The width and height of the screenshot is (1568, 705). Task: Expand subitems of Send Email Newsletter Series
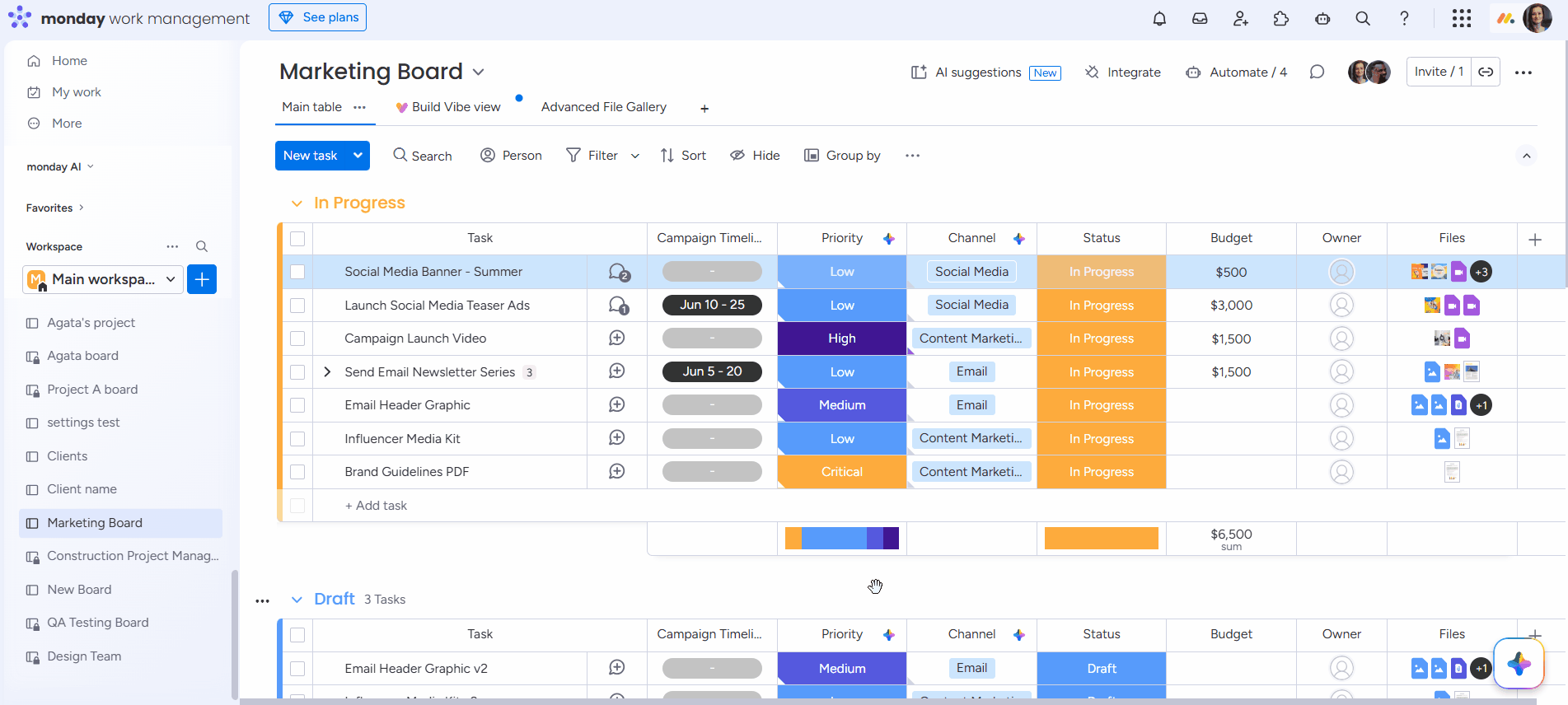pos(327,372)
